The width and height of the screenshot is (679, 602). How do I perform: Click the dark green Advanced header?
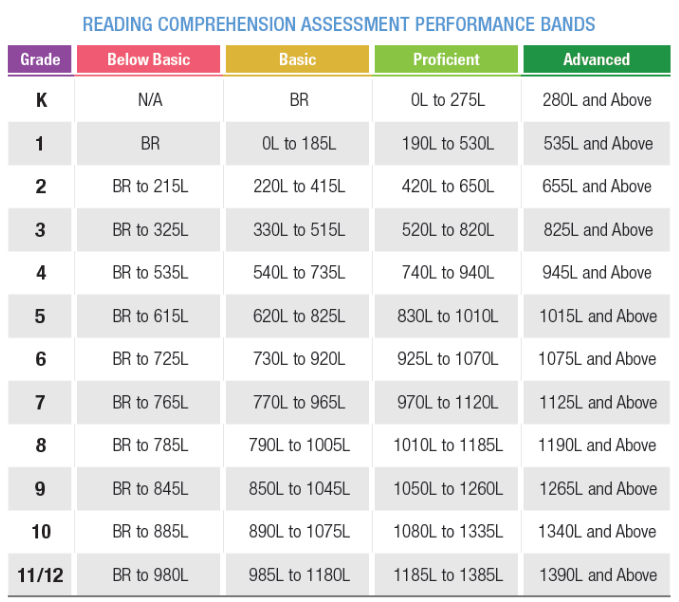pos(596,59)
